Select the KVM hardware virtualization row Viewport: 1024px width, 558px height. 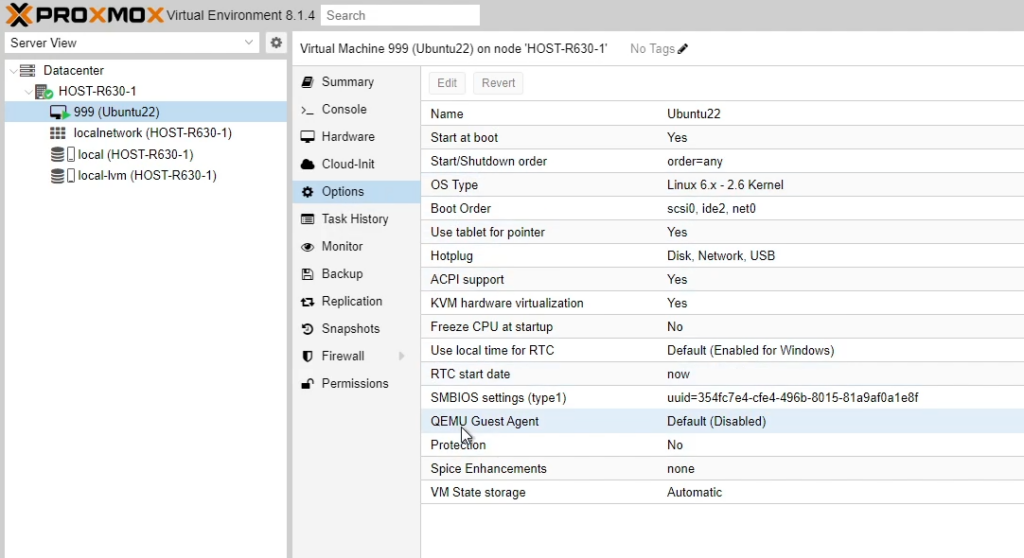click(722, 303)
